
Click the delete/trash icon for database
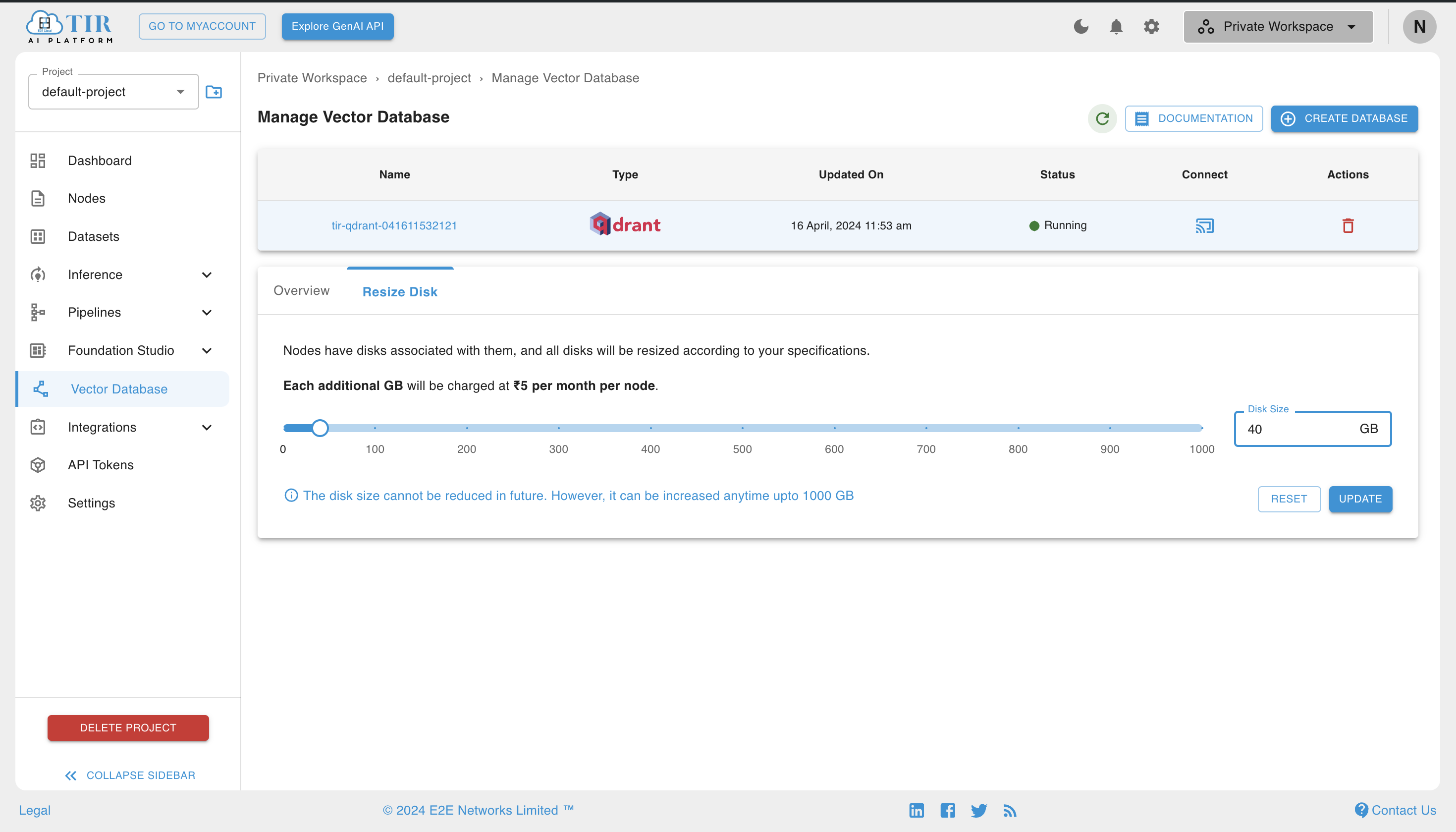pyautogui.click(x=1348, y=225)
